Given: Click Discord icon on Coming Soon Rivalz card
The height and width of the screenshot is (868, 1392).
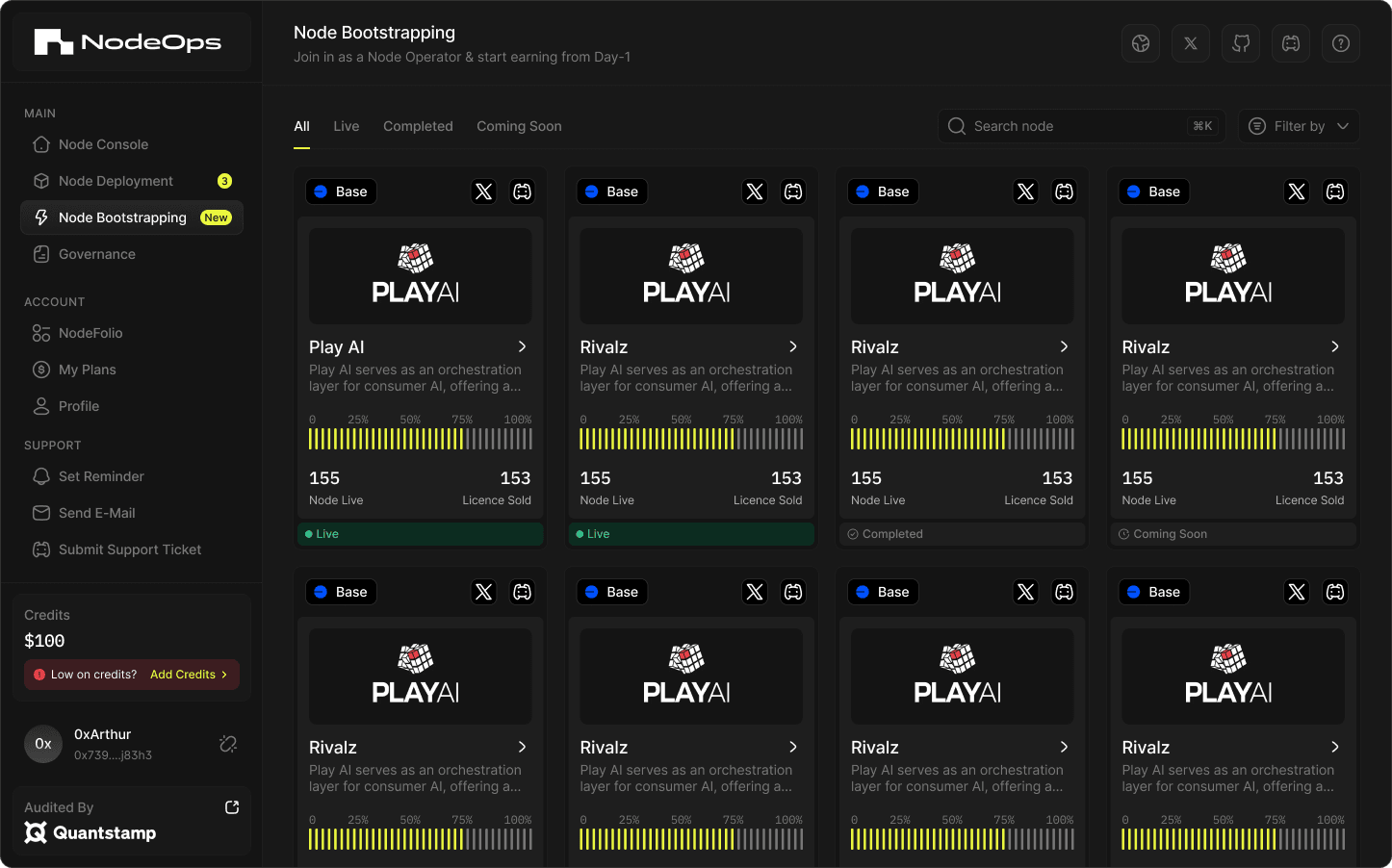Looking at the screenshot, I should (1335, 191).
